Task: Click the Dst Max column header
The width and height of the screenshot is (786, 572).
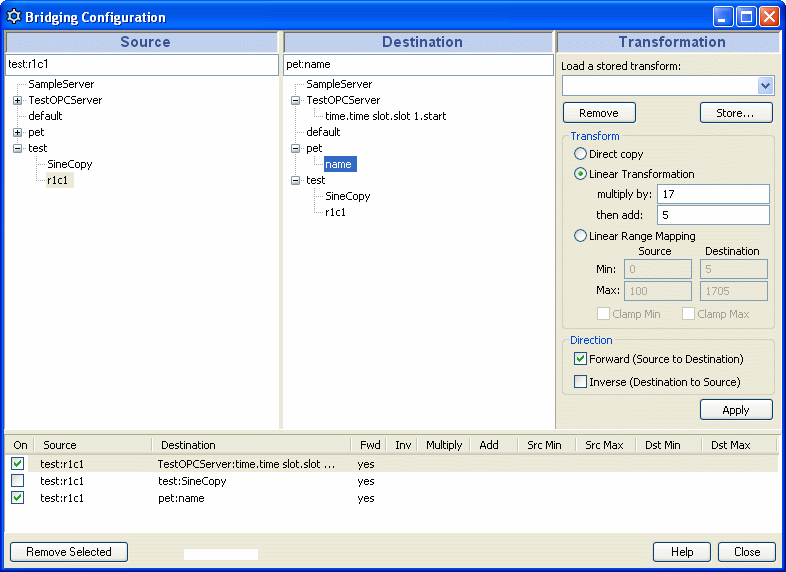Action: 738,445
